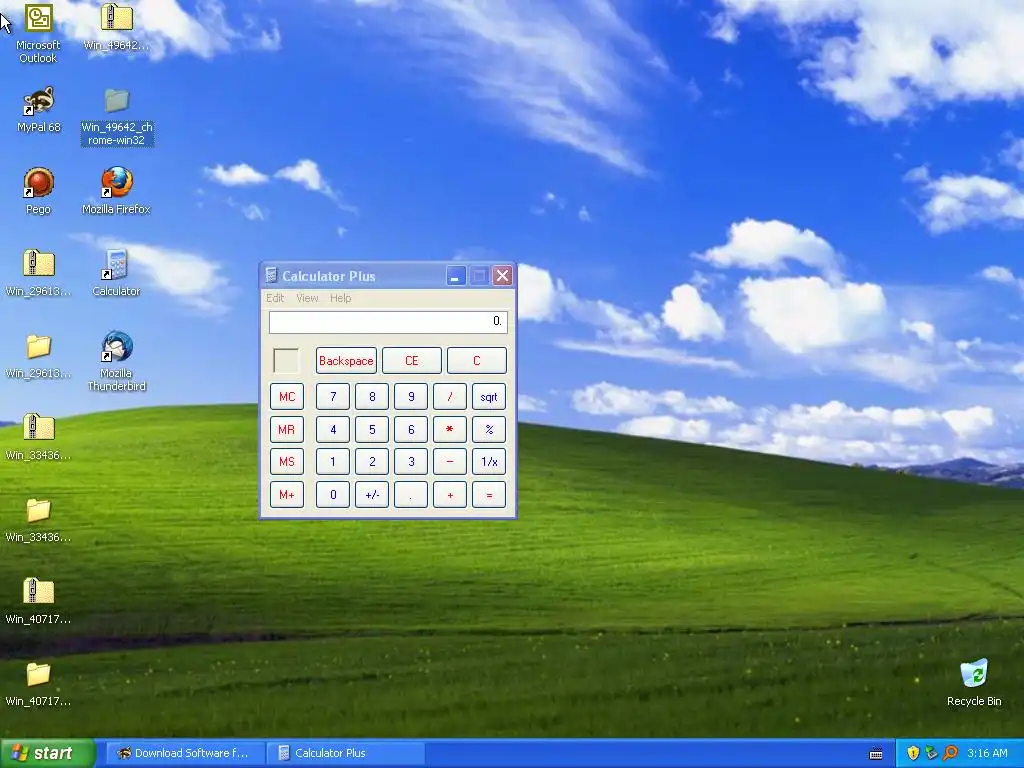Select the Mozilla Thunderbird desktop icon
This screenshot has width=1024, height=768.
click(116, 361)
